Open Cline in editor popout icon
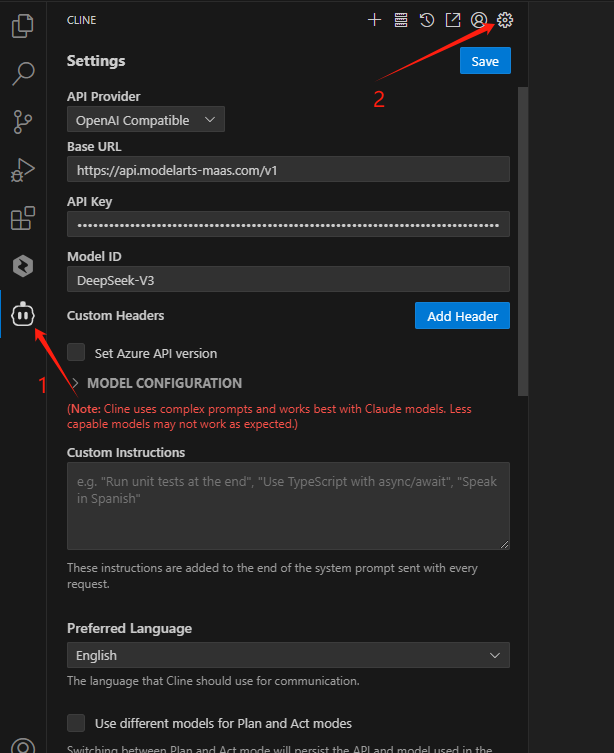The image size is (614, 753). coord(453,20)
